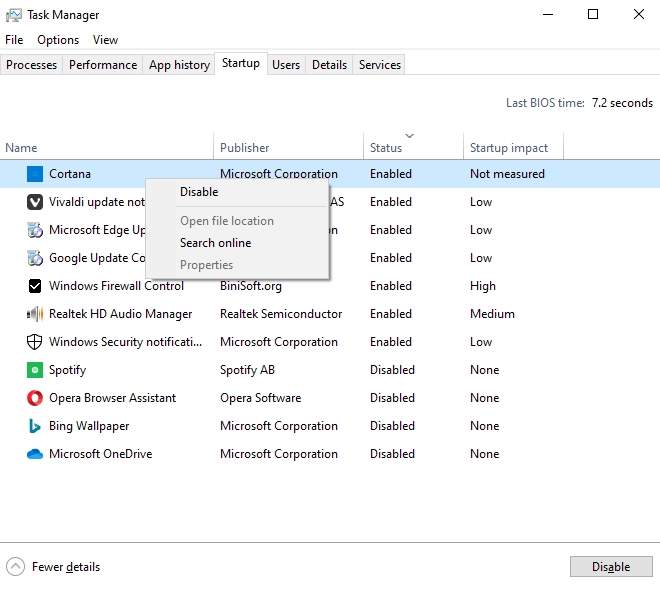This screenshot has height=590, width=660.
Task: Open the View menu
Action: pos(105,40)
